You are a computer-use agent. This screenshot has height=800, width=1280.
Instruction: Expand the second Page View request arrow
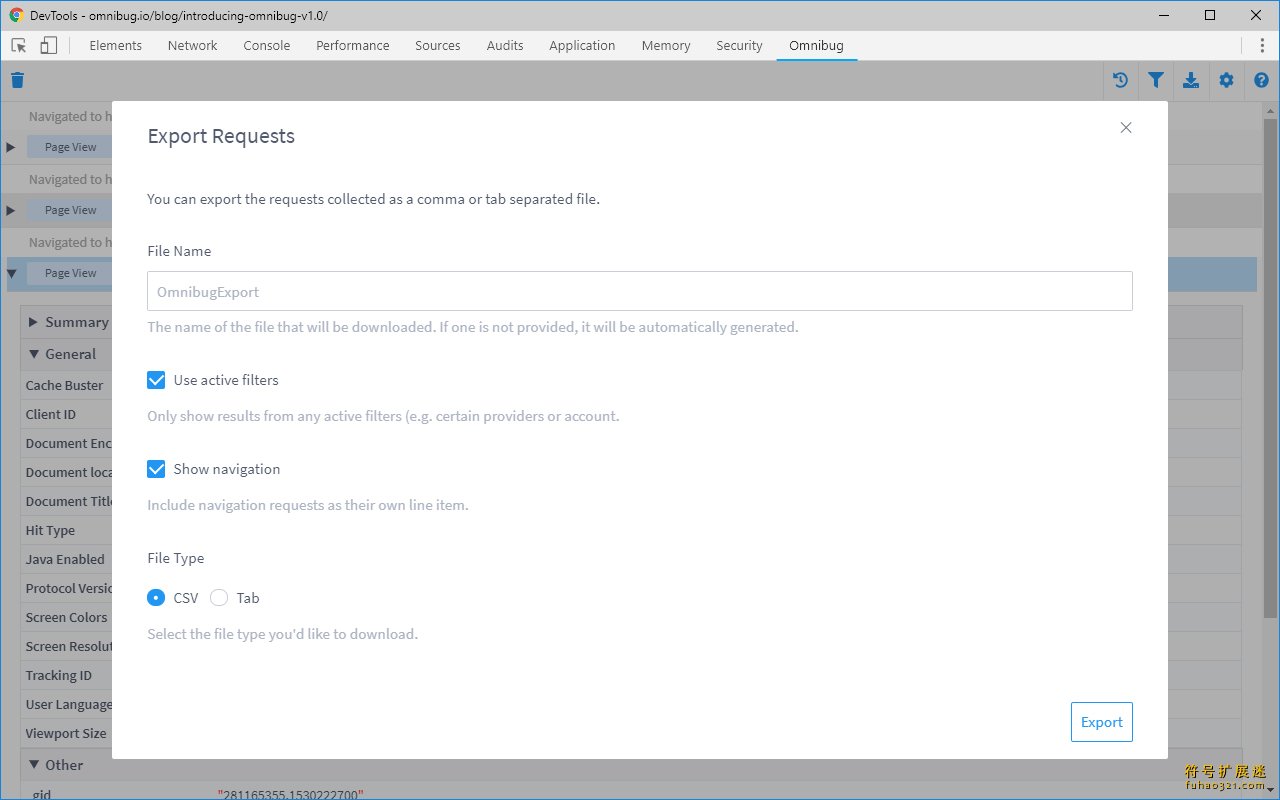[x=11, y=210]
